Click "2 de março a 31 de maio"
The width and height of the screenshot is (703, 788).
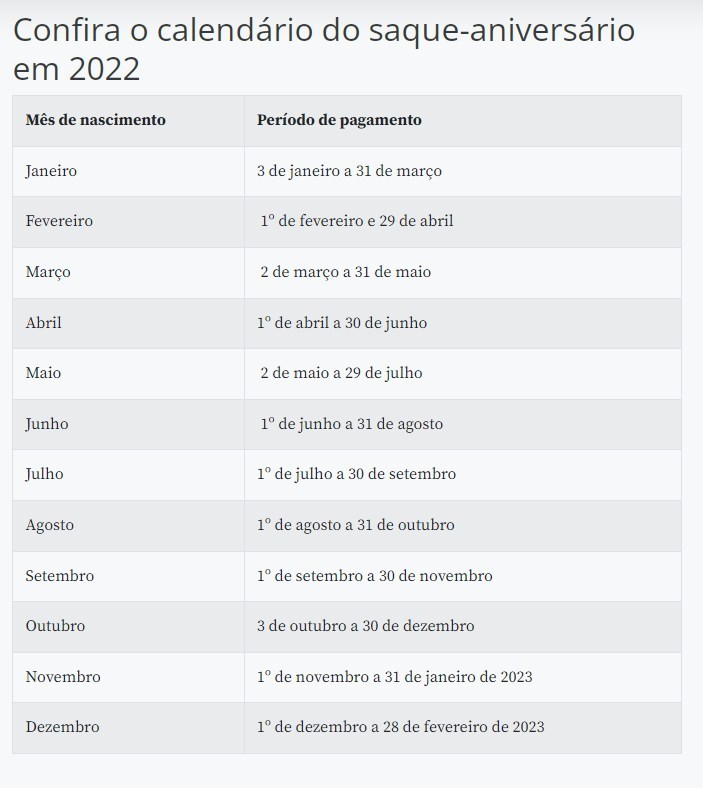pyautogui.click(x=345, y=272)
